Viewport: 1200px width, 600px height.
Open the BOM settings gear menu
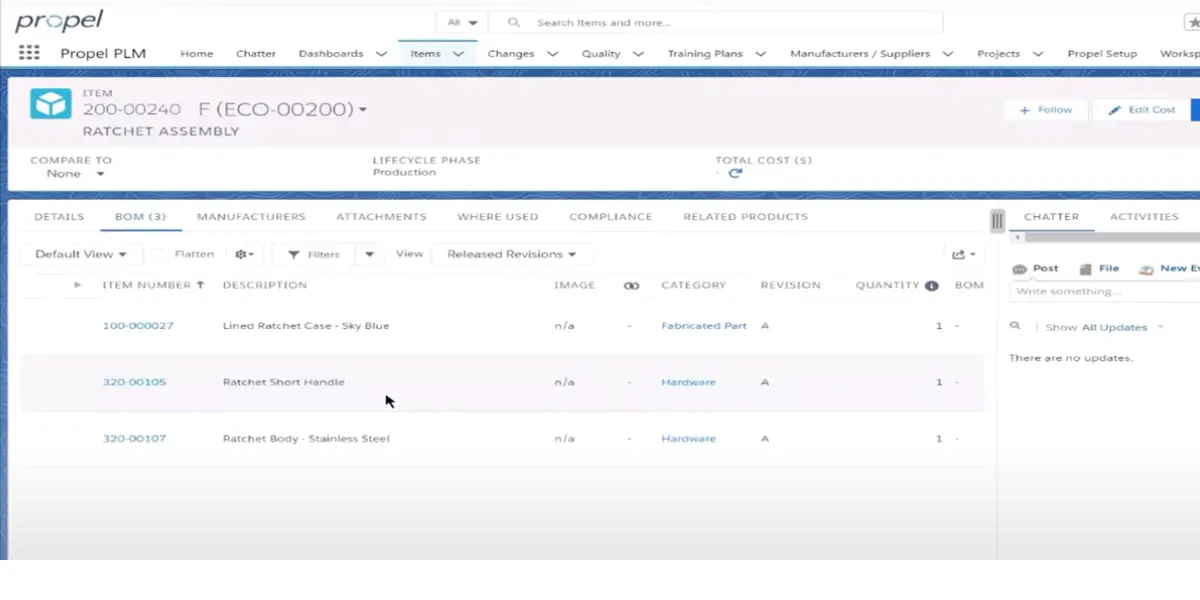click(x=245, y=254)
